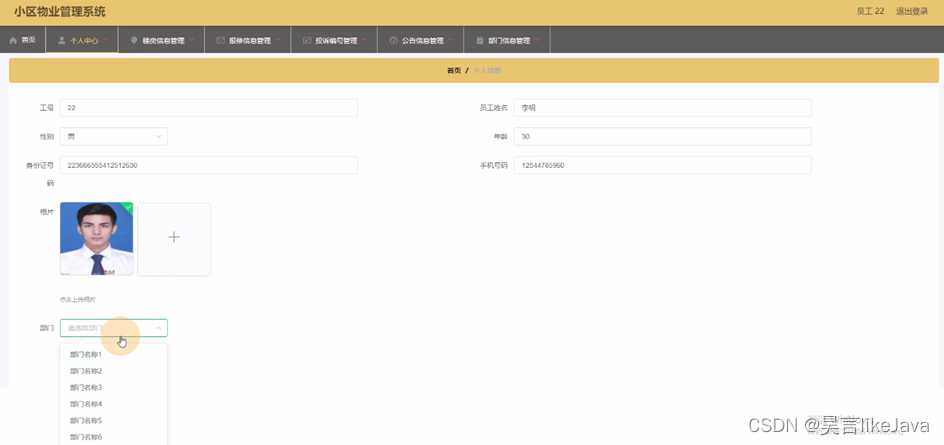
Task: Click the location pin icon for 楼房信息管理
Action: point(134,40)
